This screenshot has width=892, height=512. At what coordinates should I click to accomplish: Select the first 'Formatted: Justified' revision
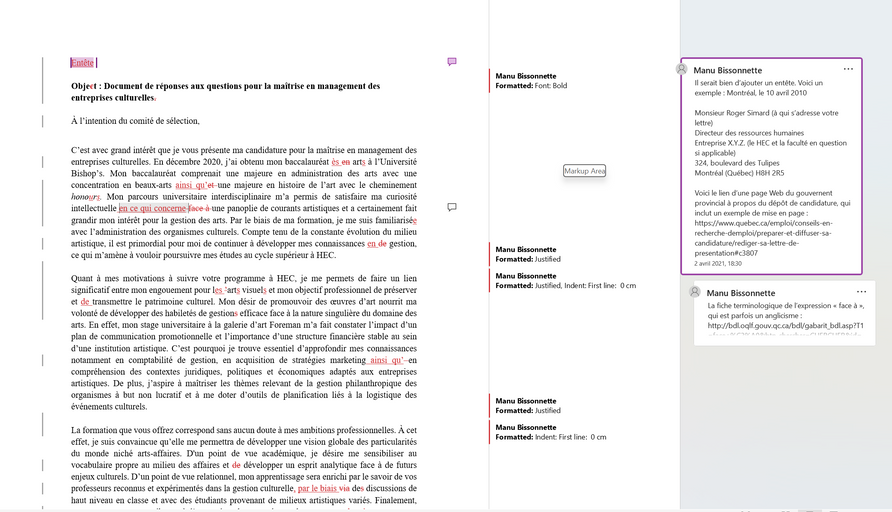pos(528,259)
